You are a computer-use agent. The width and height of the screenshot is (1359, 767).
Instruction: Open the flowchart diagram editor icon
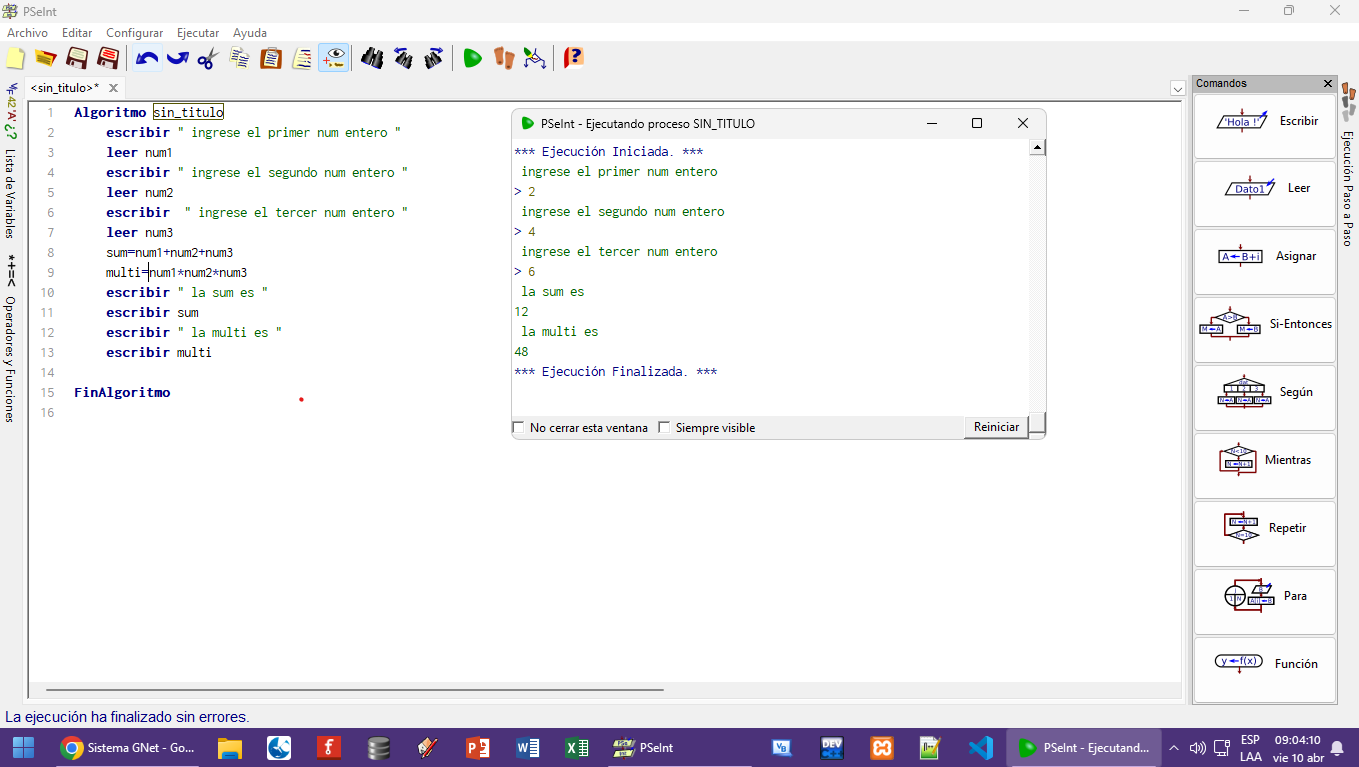pos(535,58)
